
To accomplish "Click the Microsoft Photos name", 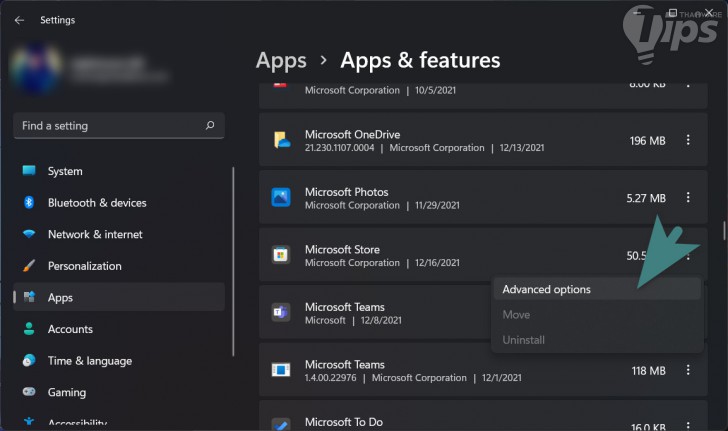I will click(x=346, y=192).
